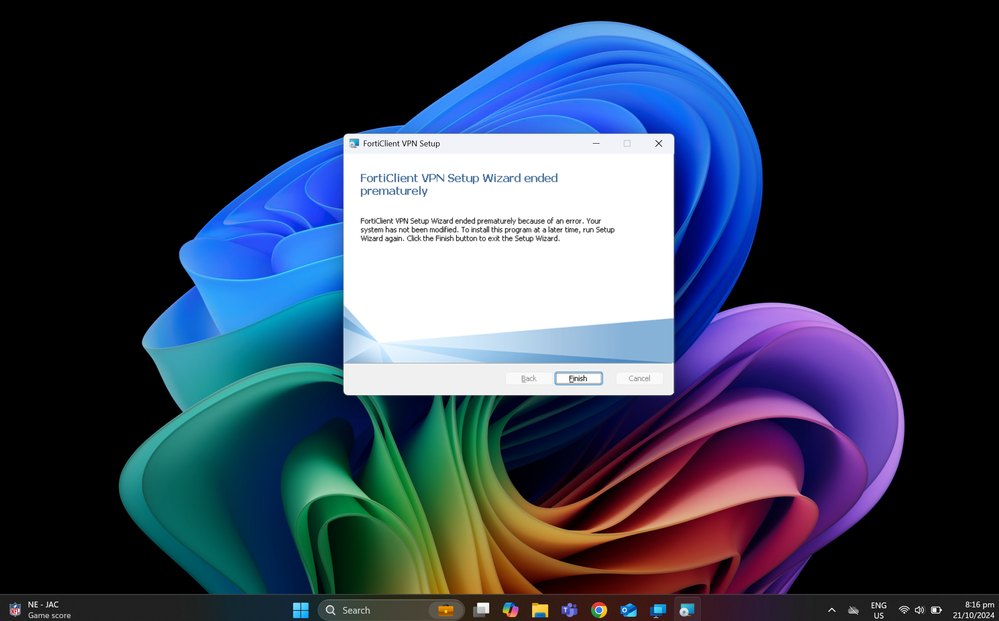Open the clock showing 8:16 pm
This screenshot has height=621, width=999.
click(x=973, y=610)
